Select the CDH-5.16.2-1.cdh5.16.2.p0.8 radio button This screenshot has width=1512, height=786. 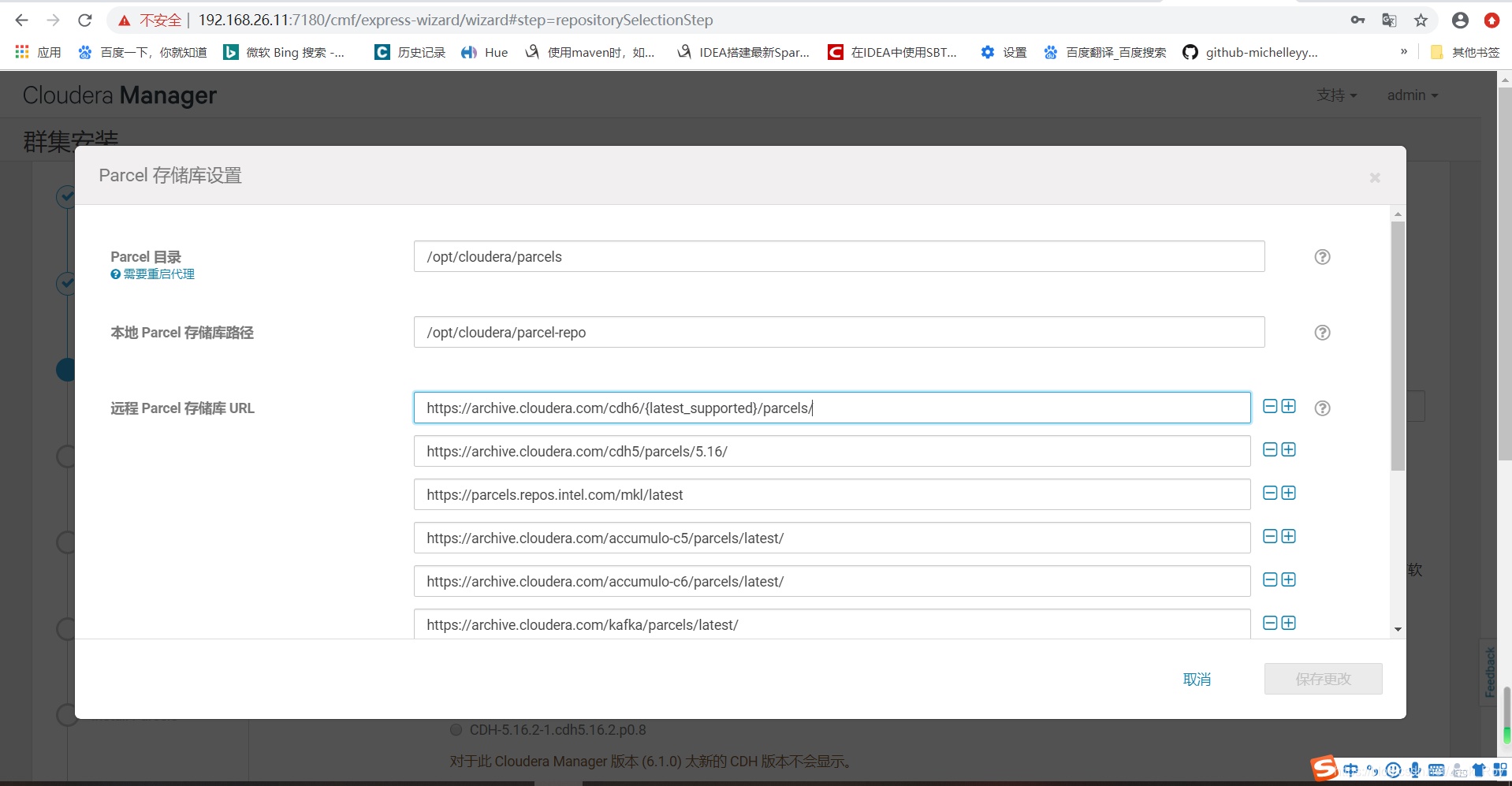456,730
